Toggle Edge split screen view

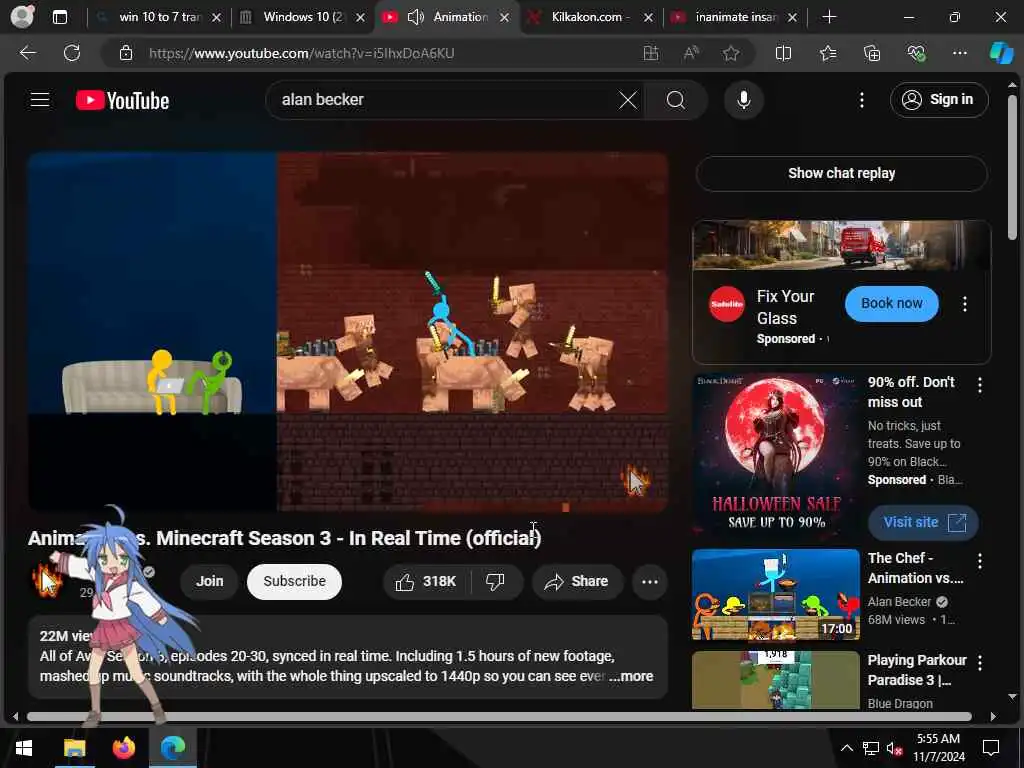(783, 53)
